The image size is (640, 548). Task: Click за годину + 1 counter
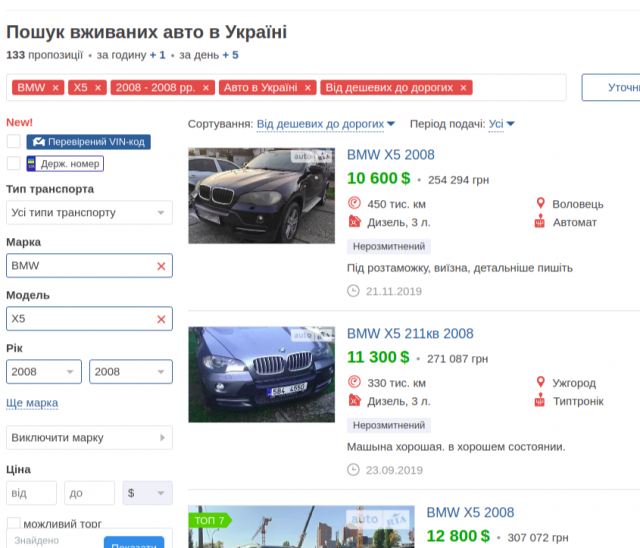coord(131,55)
